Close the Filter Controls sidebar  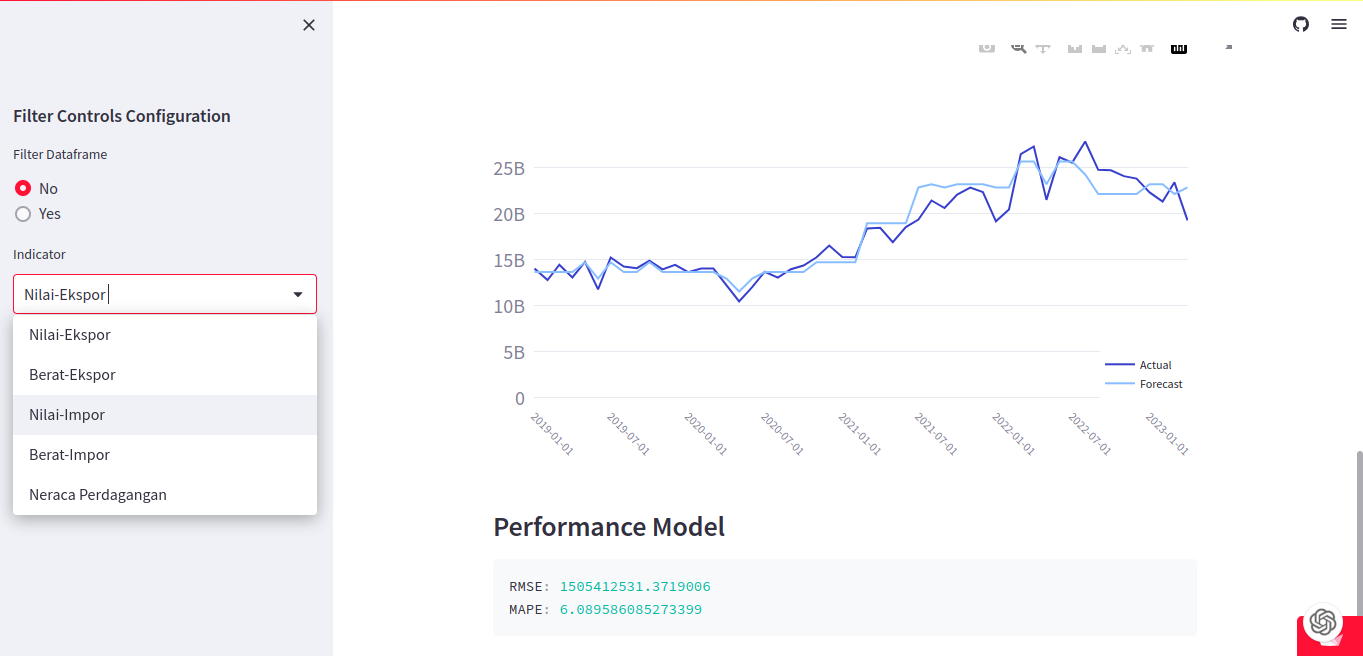[308, 24]
